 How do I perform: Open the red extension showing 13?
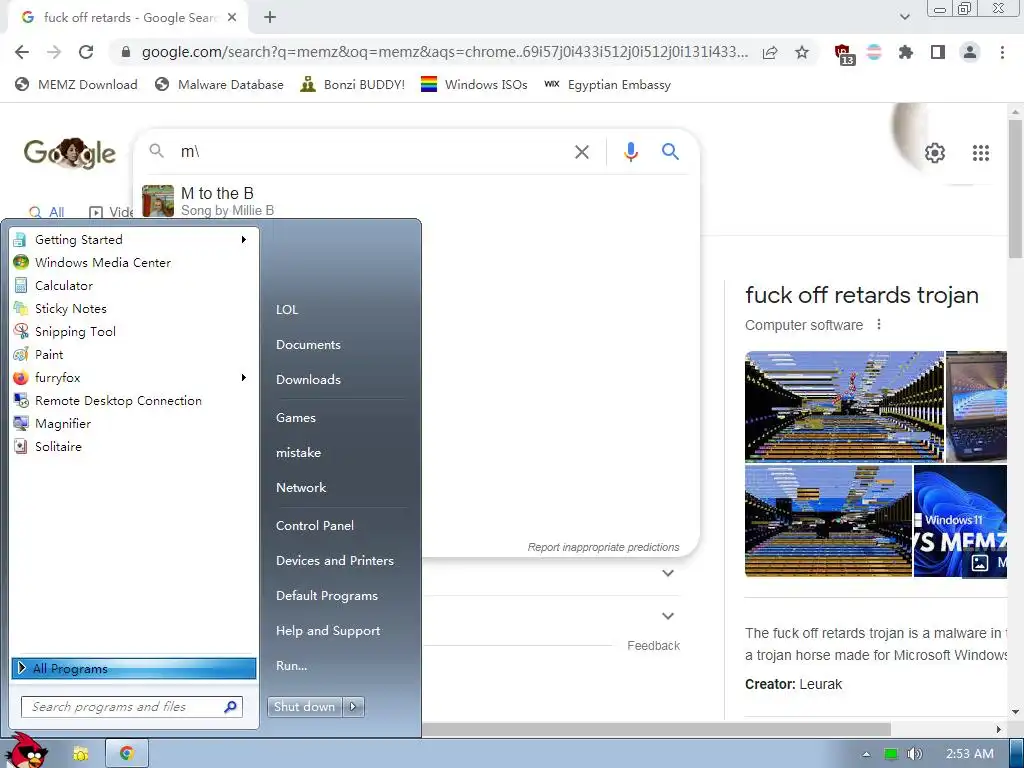844,54
